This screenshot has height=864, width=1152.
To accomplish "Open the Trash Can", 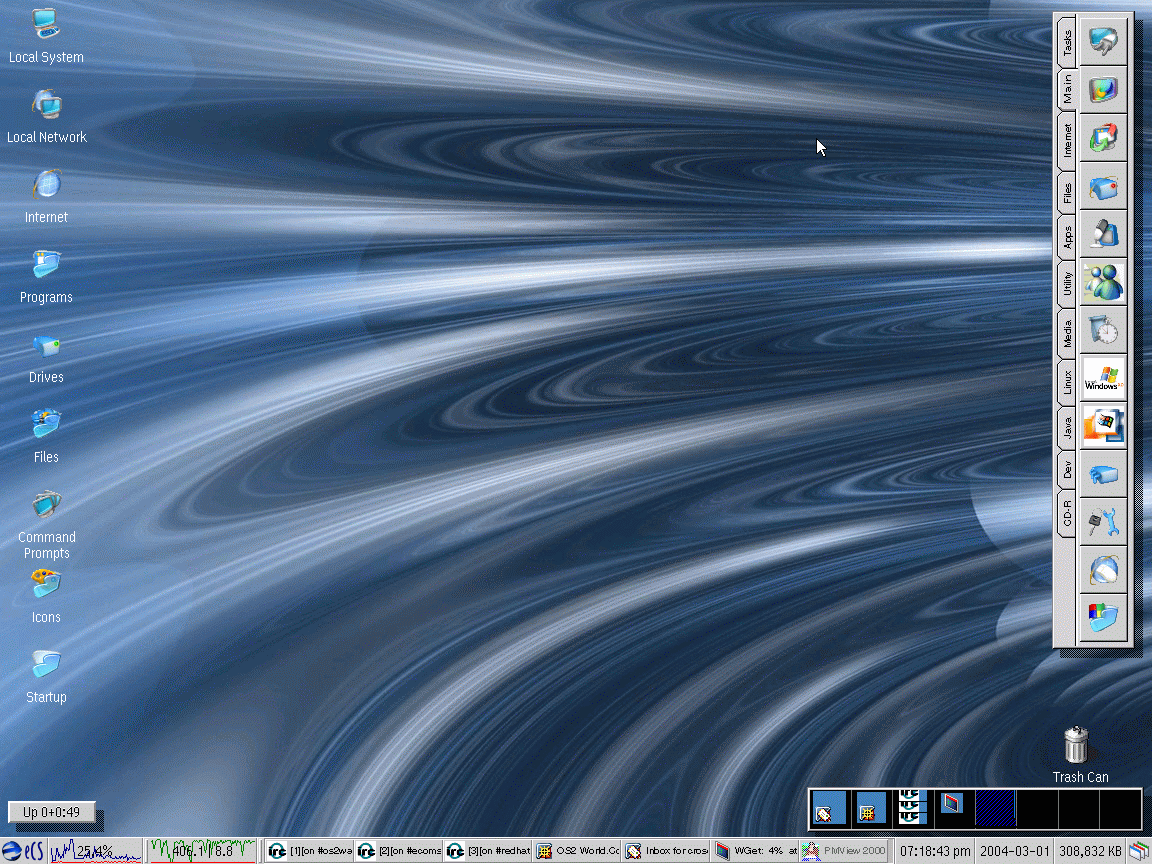I will [x=1076, y=745].
